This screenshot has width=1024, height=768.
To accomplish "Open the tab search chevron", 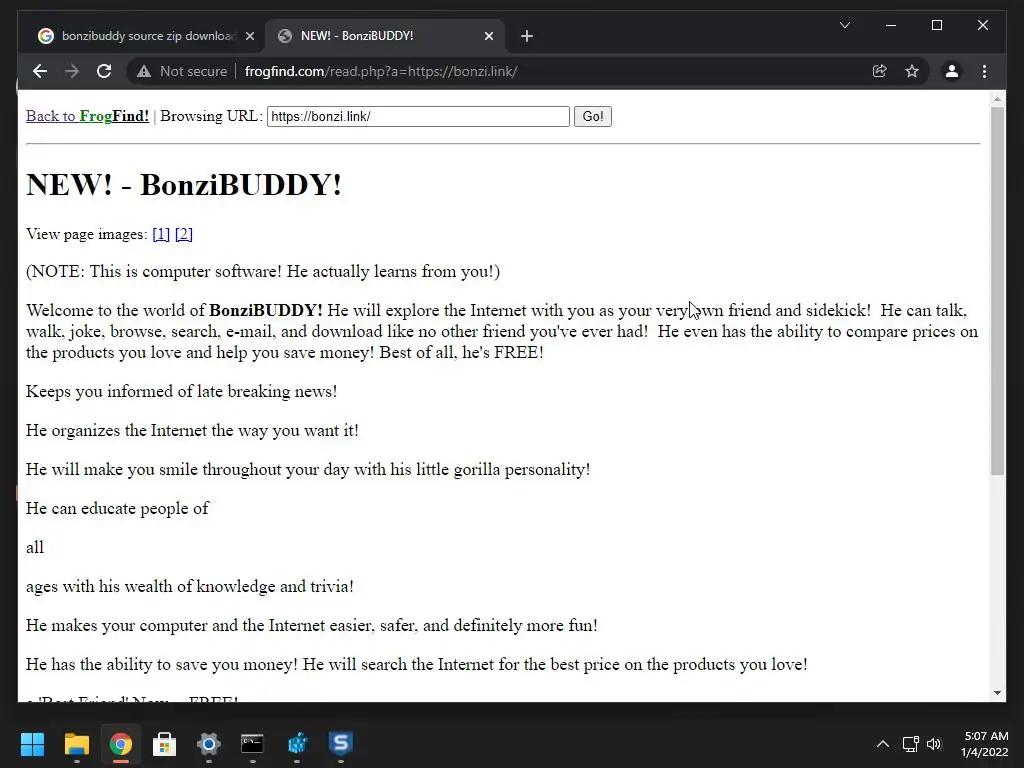I will pos(844,25).
